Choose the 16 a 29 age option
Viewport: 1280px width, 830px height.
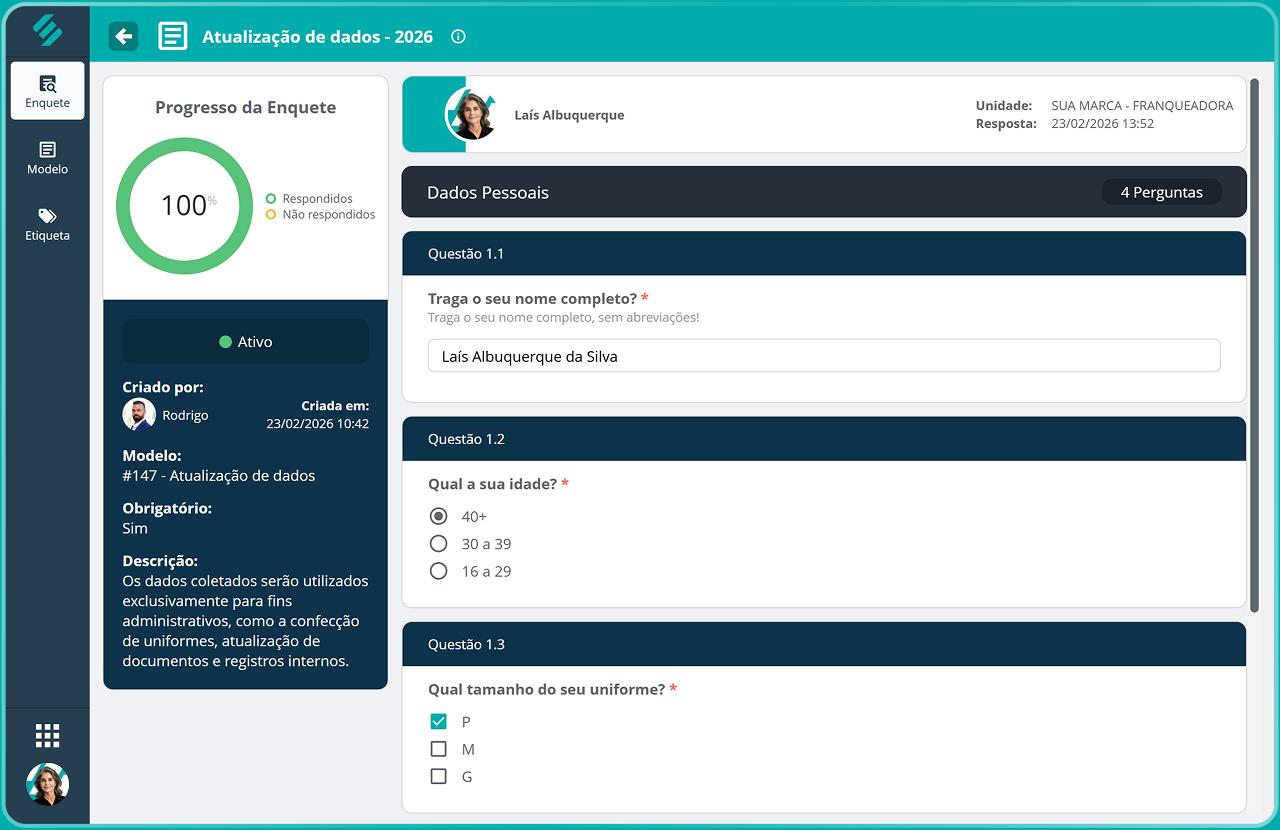click(x=438, y=572)
